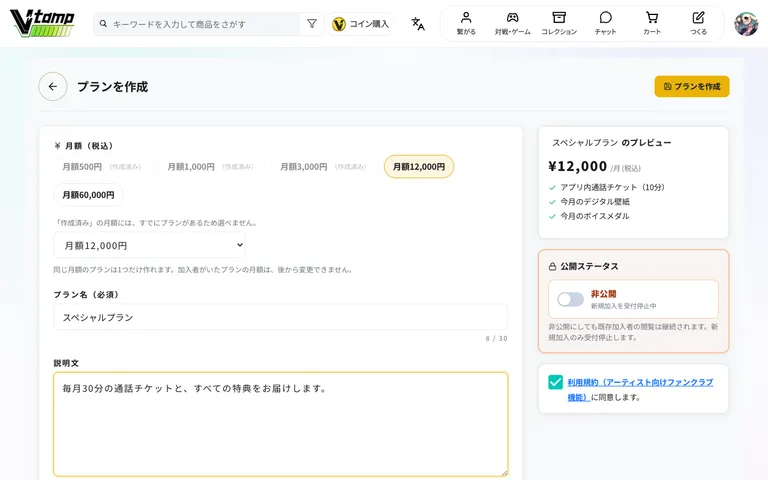Screen dimensions: 768x480
Task: Click the 繋がる menu label
Action: coord(466,32)
